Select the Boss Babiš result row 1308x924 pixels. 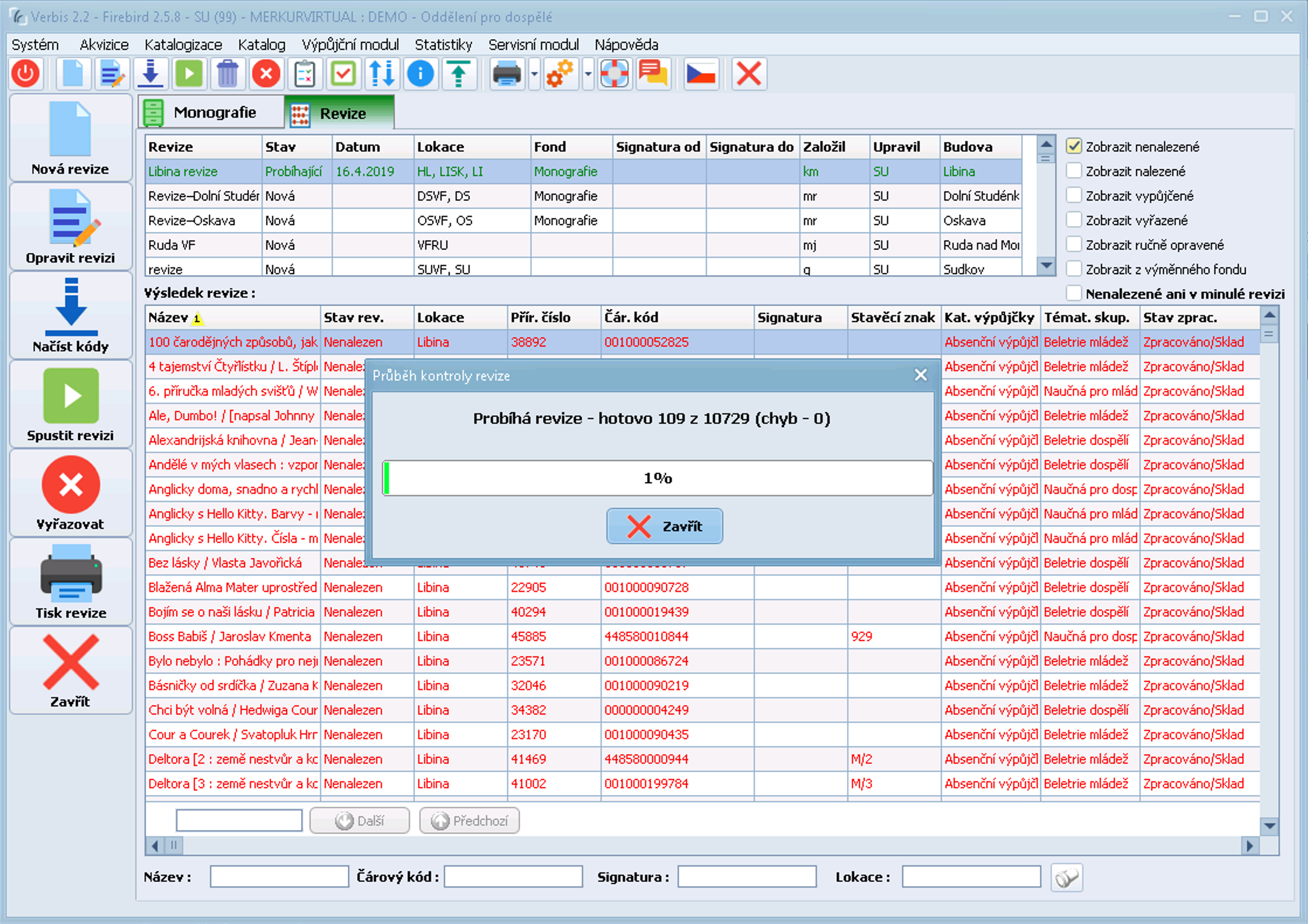pyautogui.click(x=702, y=636)
